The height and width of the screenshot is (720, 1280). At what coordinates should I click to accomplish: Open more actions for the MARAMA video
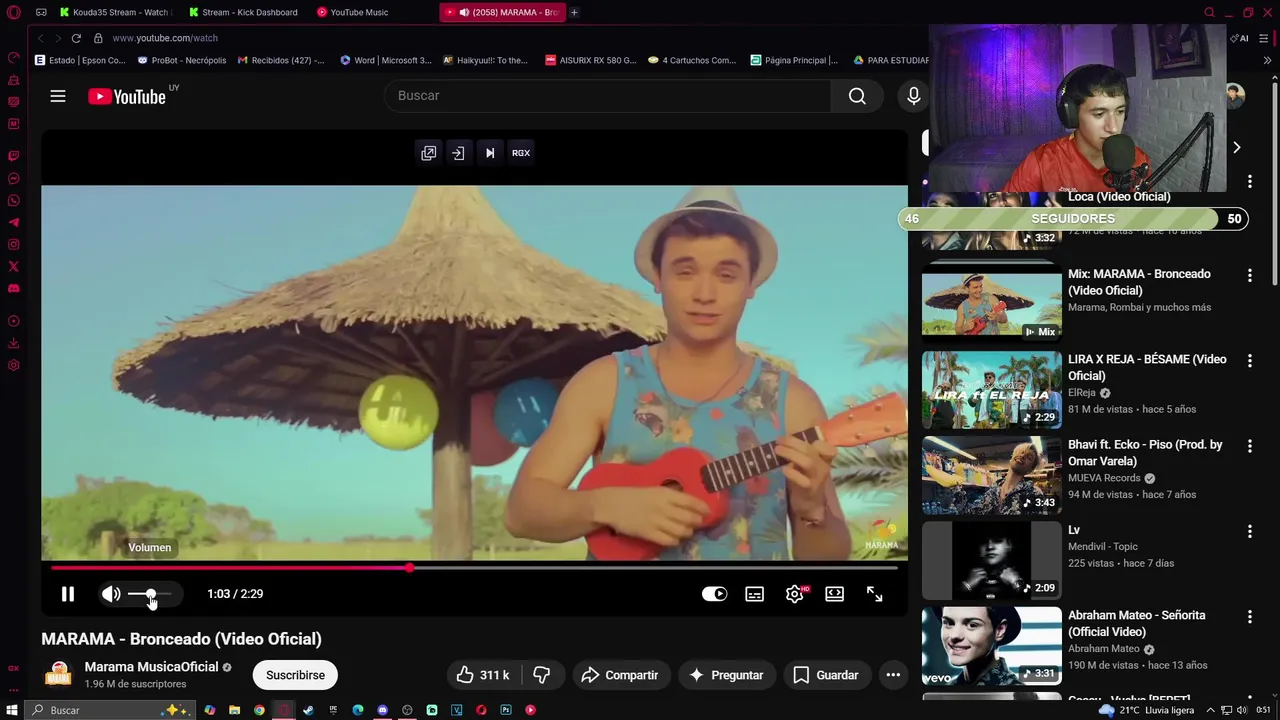point(893,675)
